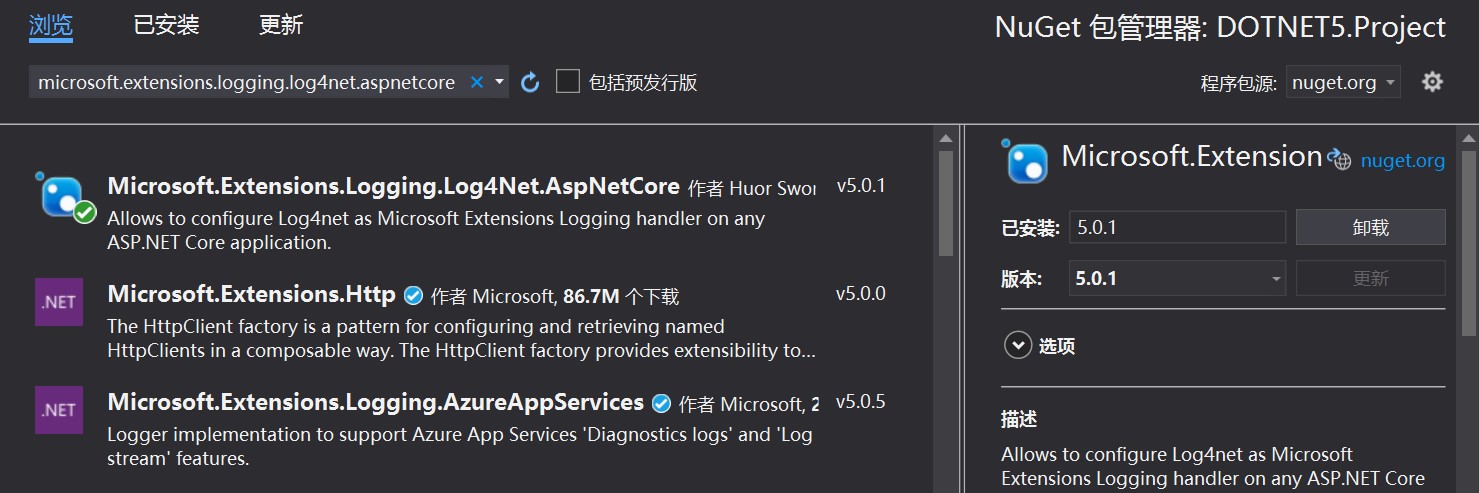The image size is (1479, 493).
Task: Switch to the Installed tab
Action: tap(166, 26)
